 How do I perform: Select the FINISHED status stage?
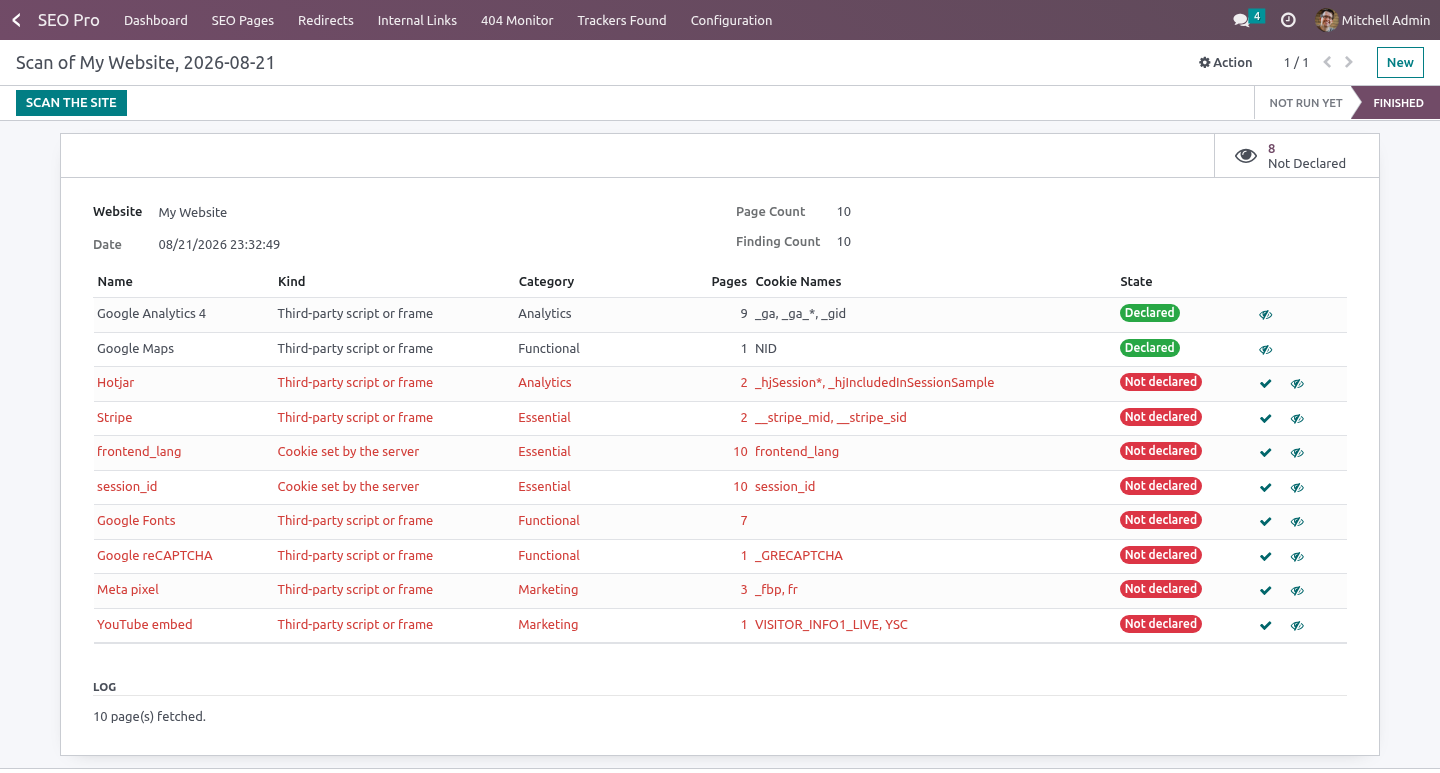click(1398, 103)
